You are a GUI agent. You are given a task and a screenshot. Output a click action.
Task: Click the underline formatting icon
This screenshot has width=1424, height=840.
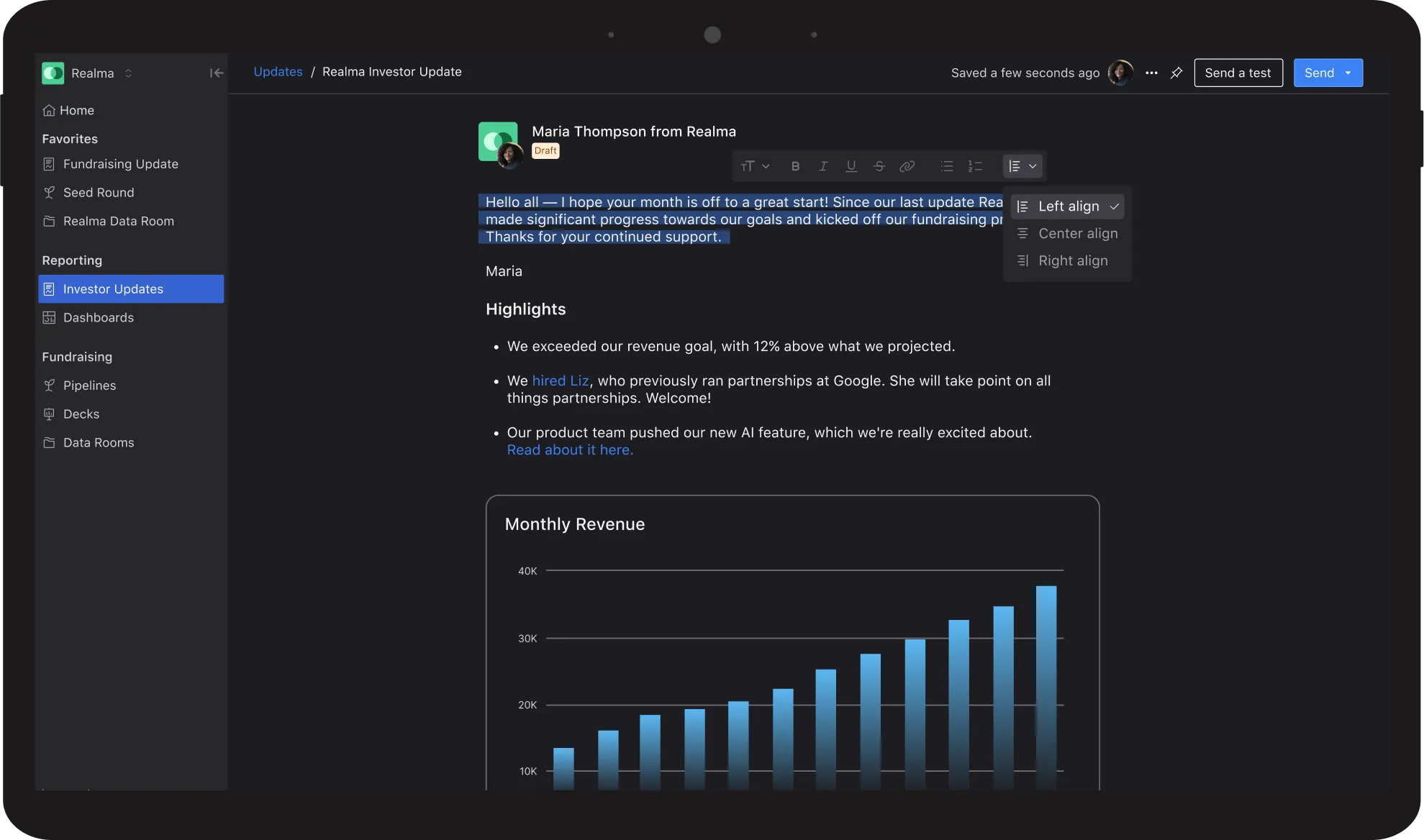pyautogui.click(x=851, y=166)
